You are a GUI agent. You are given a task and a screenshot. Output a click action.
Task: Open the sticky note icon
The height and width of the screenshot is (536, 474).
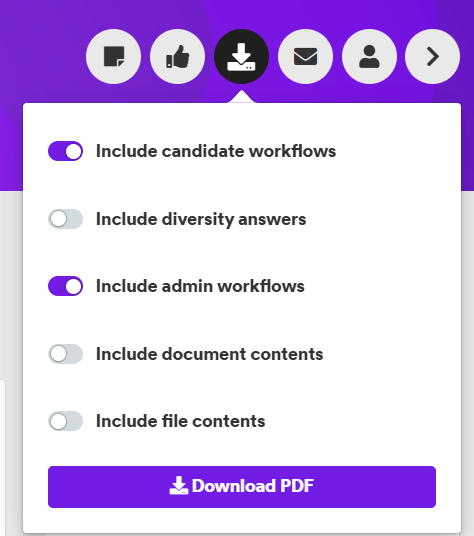[113, 56]
